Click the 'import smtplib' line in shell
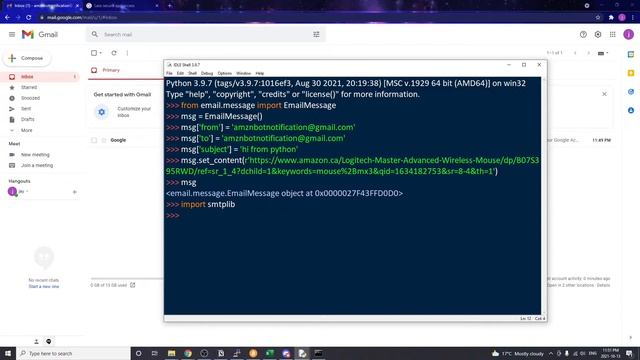Viewport: 640px width, 360px height. (x=208, y=204)
